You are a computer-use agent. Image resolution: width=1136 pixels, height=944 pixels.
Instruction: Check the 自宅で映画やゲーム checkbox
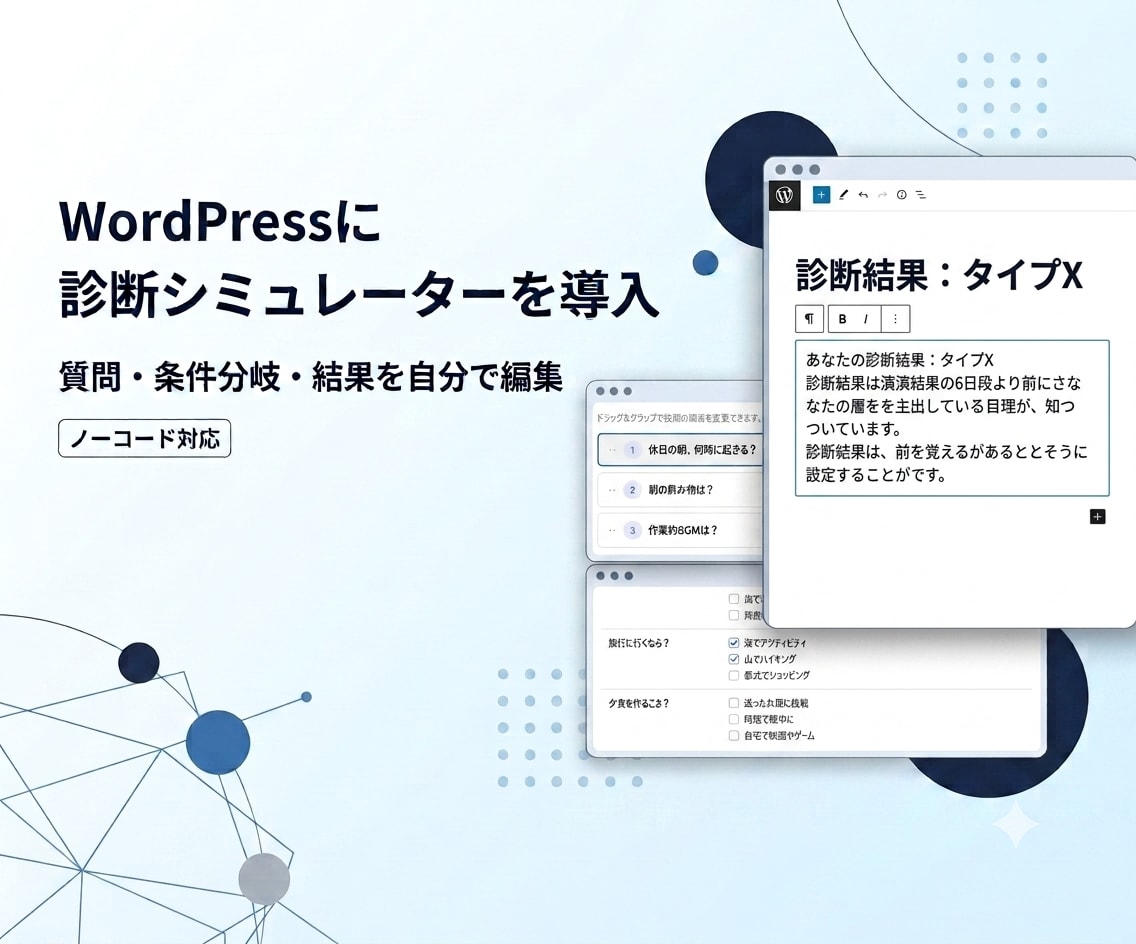[734, 735]
